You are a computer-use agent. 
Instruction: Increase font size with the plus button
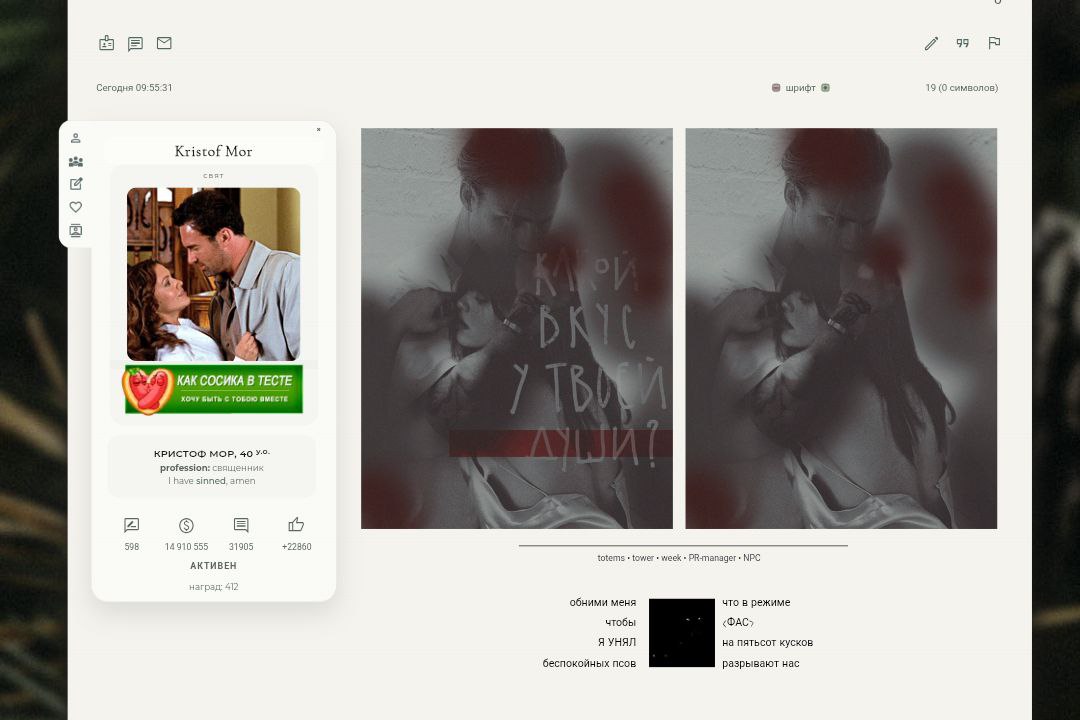825,88
